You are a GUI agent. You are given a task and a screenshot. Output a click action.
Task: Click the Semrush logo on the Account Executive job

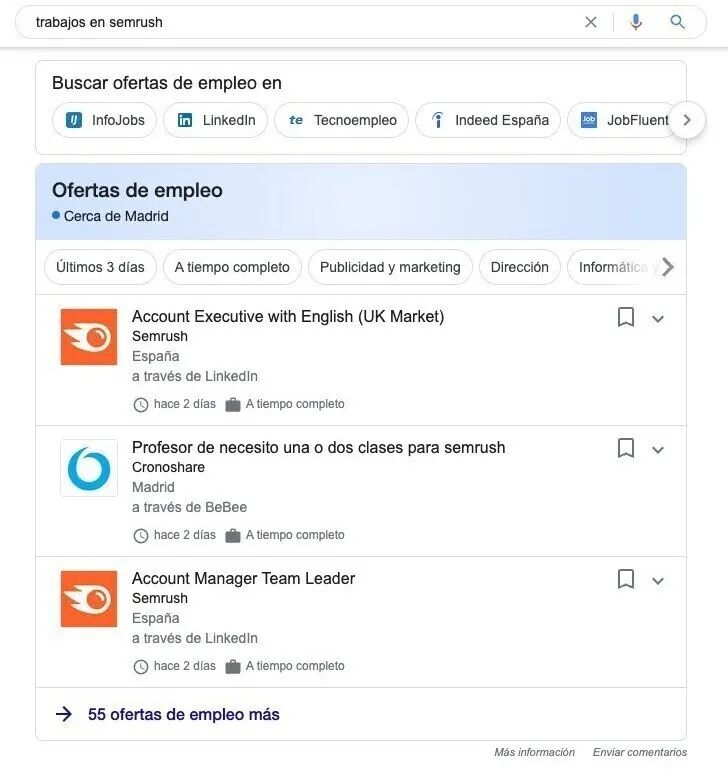click(x=89, y=337)
